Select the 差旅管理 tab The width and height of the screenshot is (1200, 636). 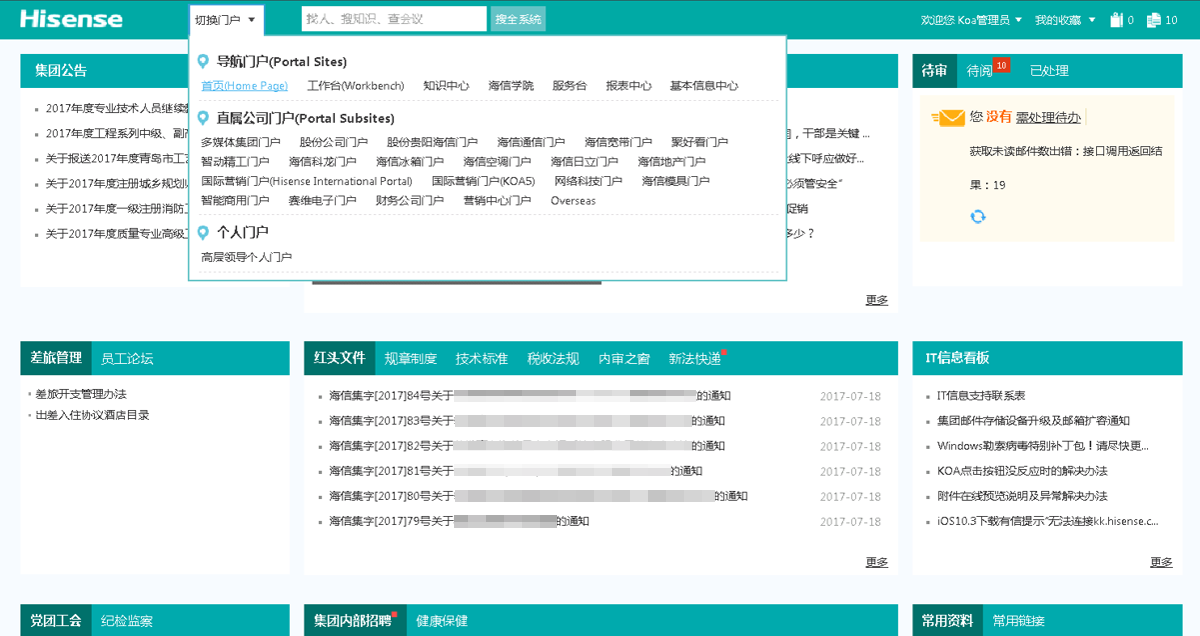pos(56,358)
